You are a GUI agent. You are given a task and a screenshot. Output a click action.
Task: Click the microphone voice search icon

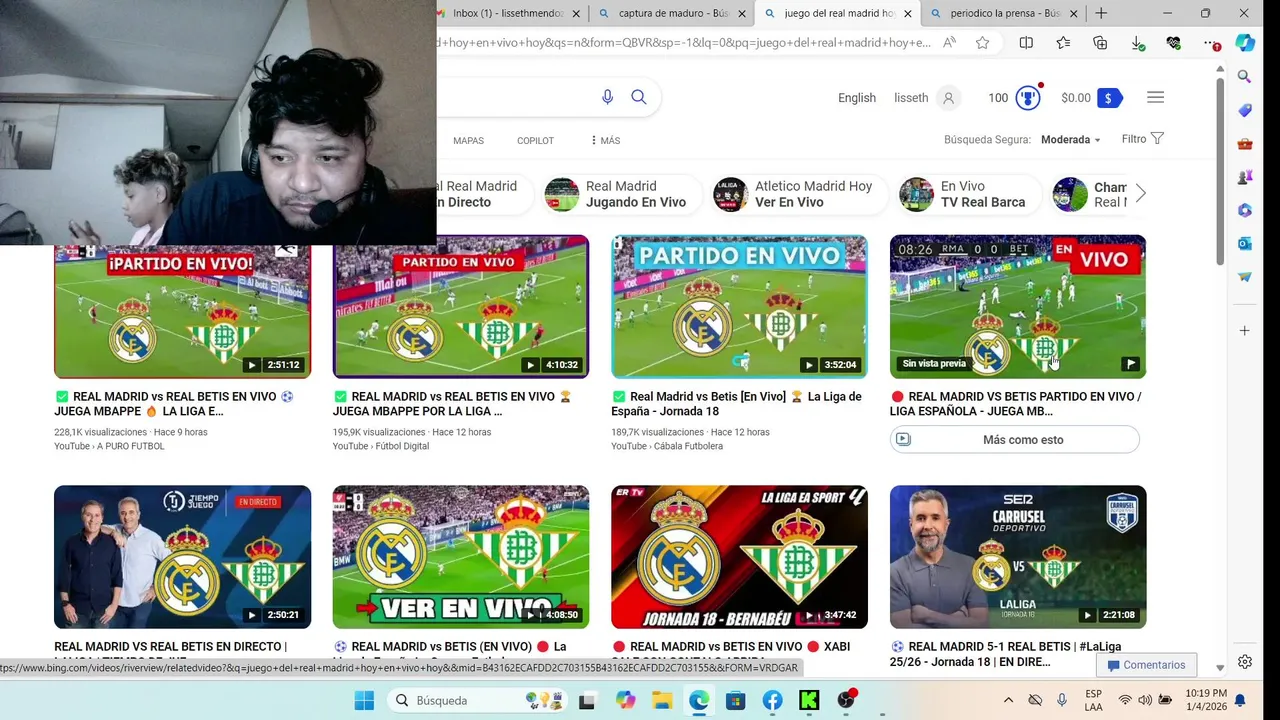(607, 97)
